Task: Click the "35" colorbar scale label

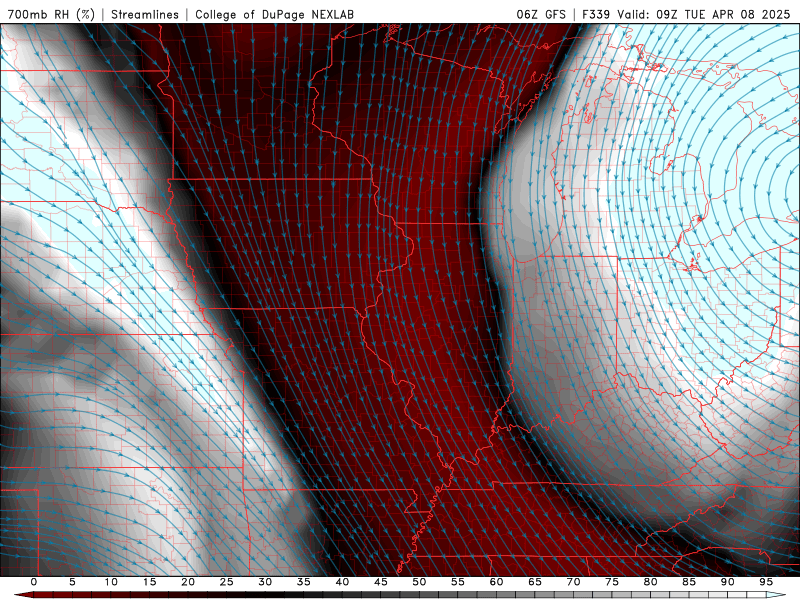Action: click(304, 582)
